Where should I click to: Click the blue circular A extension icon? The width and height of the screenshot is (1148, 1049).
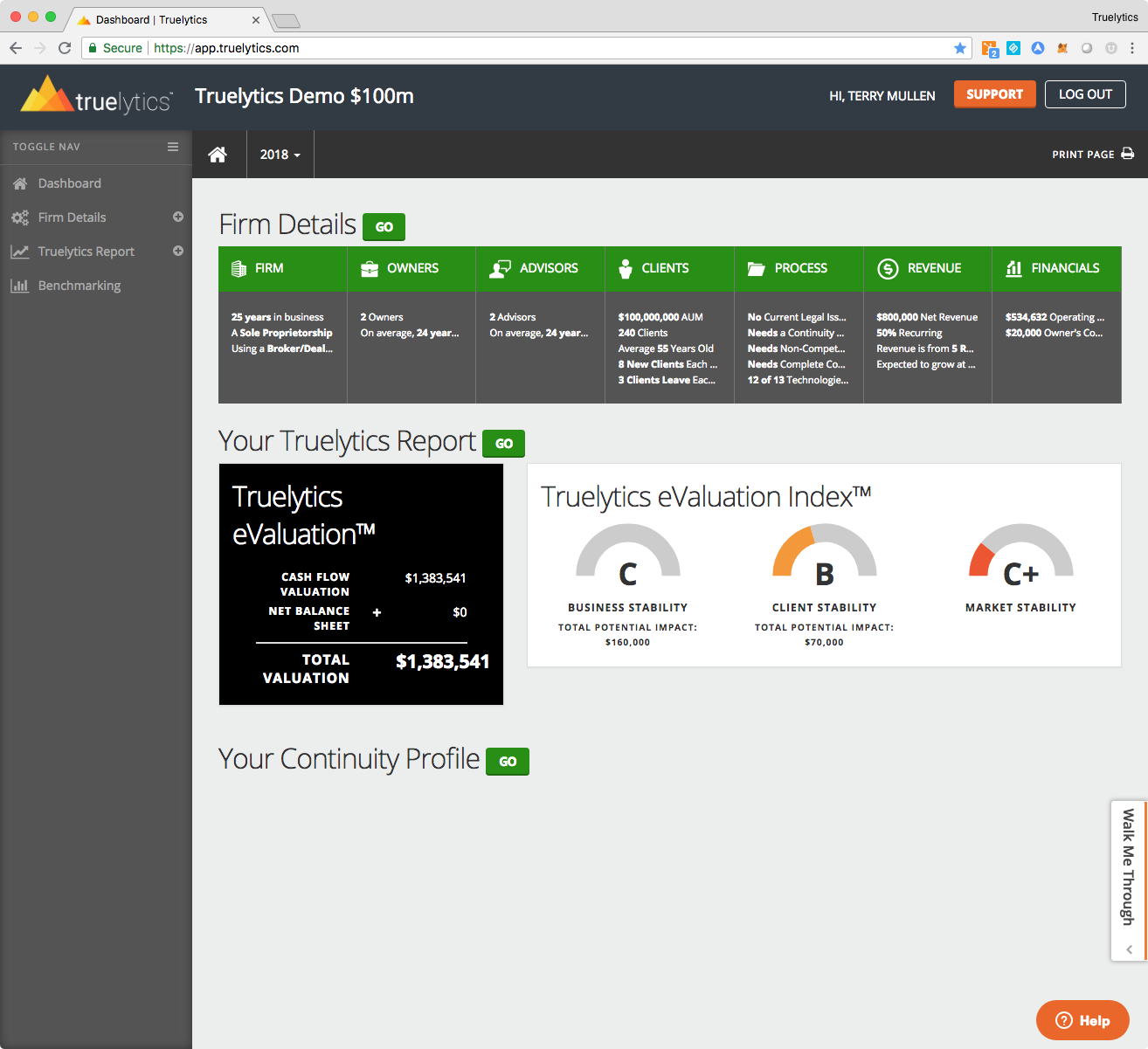1038,48
